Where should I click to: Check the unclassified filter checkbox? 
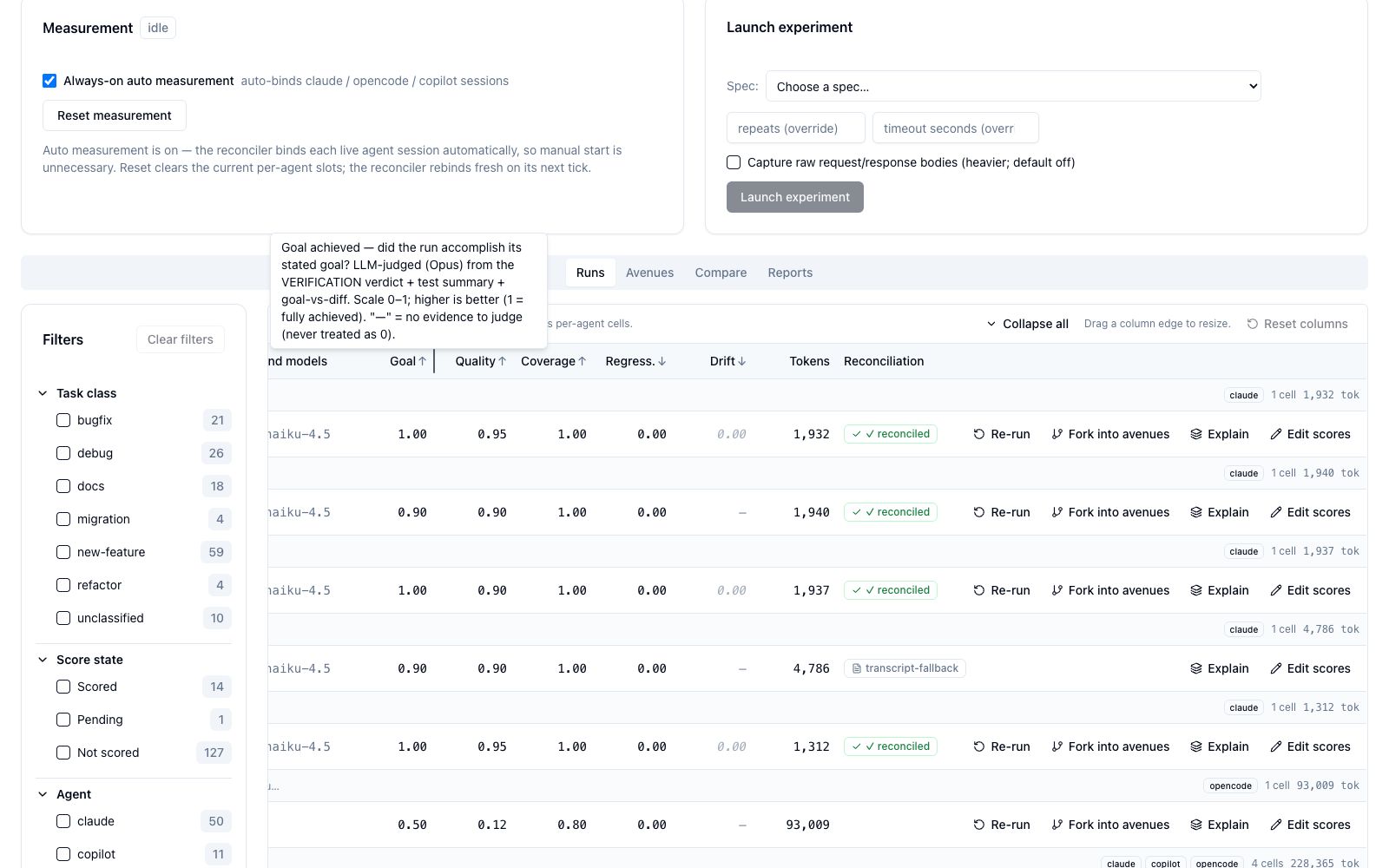pos(63,618)
